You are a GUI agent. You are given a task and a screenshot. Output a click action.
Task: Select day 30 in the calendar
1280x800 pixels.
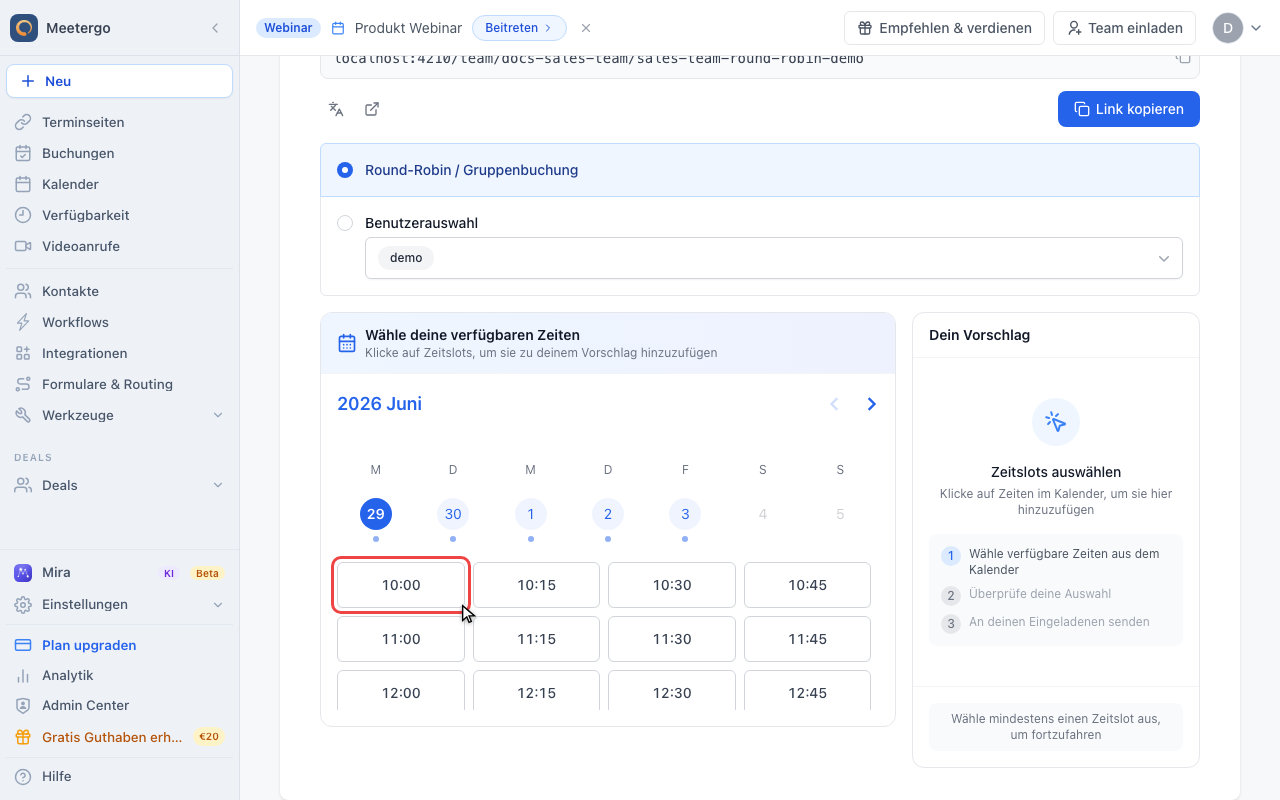click(453, 514)
